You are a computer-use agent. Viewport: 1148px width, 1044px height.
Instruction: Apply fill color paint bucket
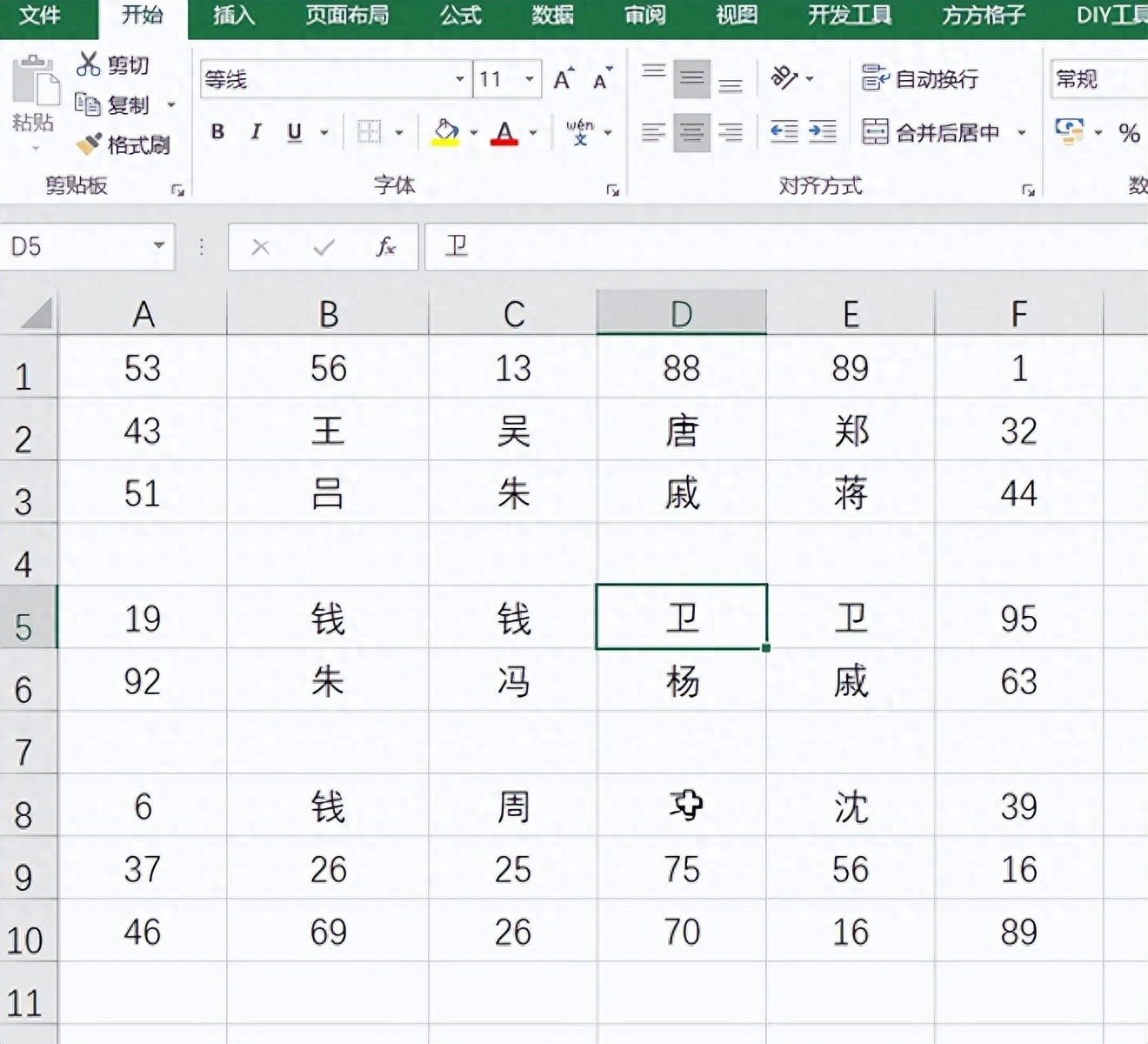(445, 132)
